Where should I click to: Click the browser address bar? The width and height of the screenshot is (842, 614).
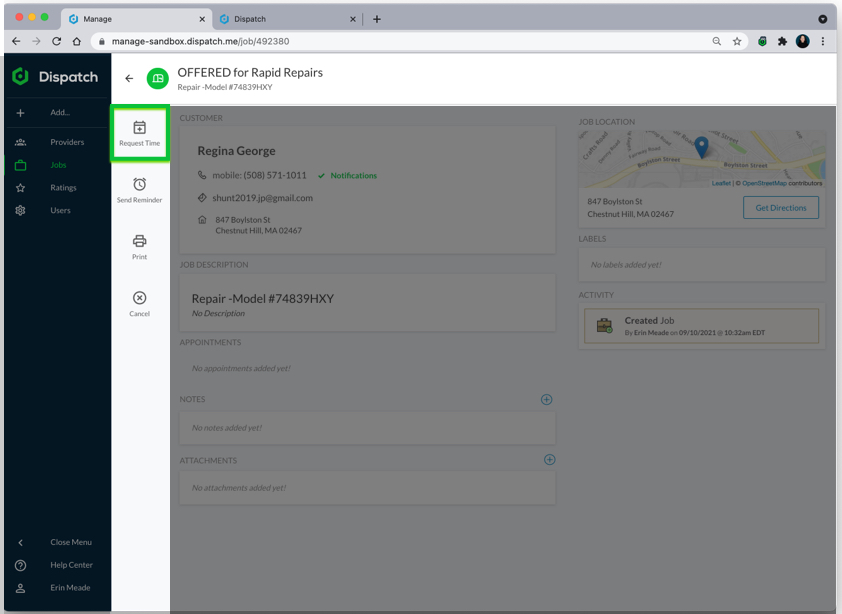pos(400,42)
